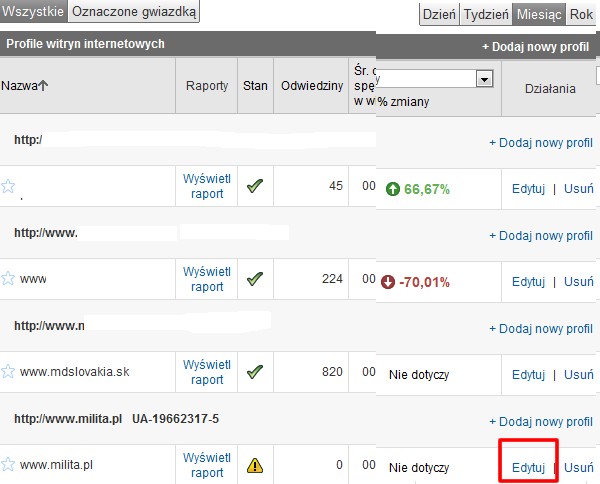Click visits value 820
The image size is (600, 484).
click(332, 372)
